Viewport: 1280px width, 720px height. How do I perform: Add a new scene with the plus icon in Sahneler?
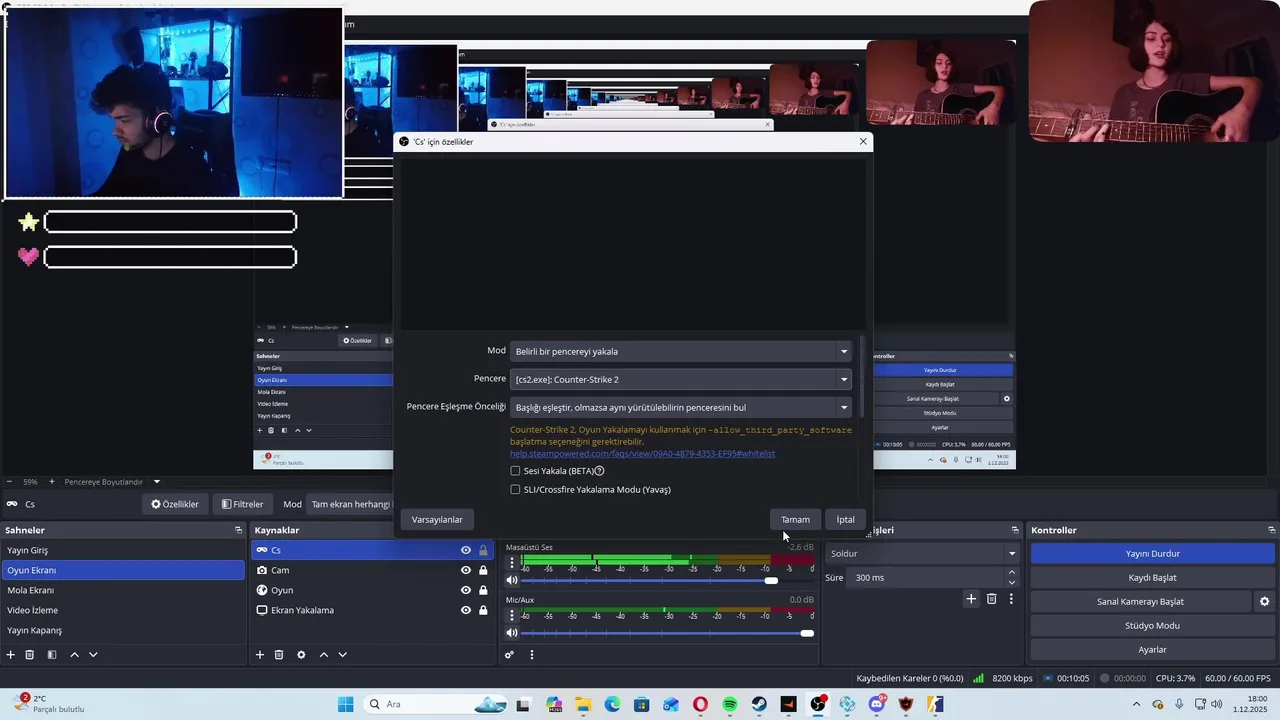pos(11,654)
